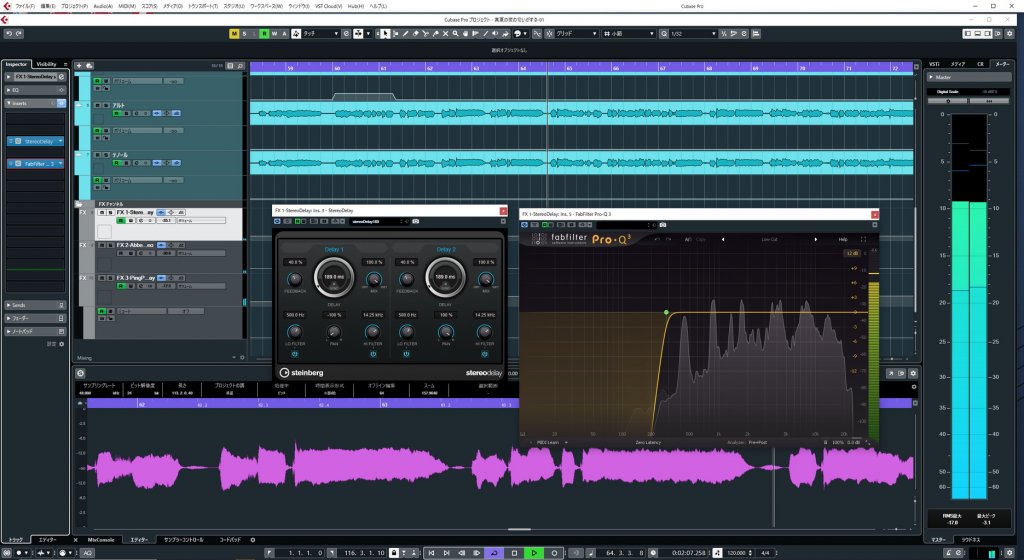Click the Pro-Q 3 full screen icon
1024x560 pixels.
tap(863, 239)
